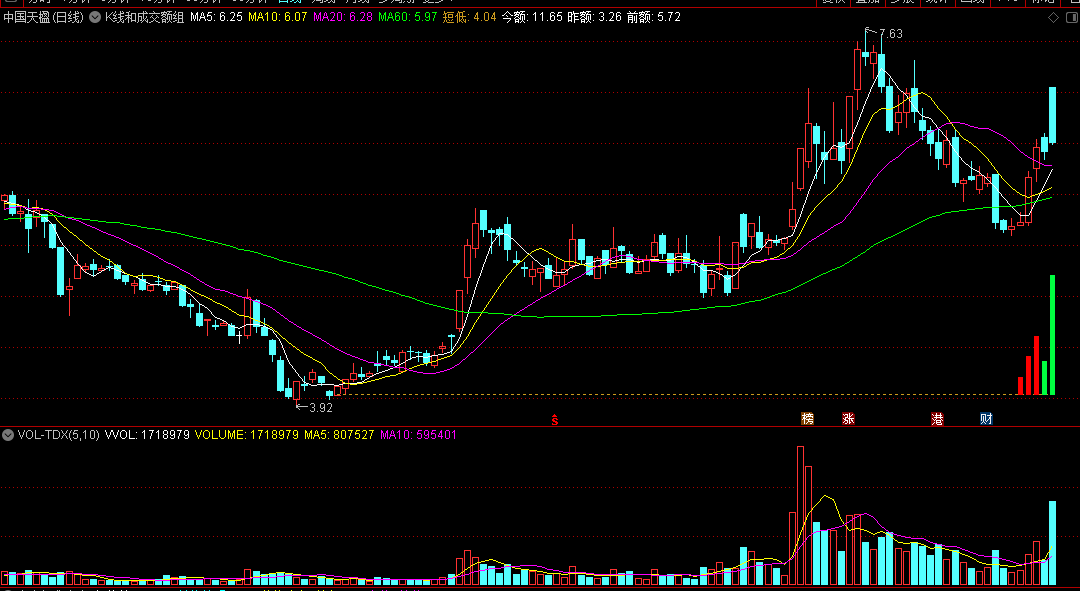This screenshot has height=591, width=1080.
Task: Click the volume MA5: 807527 label
Action: (340, 435)
